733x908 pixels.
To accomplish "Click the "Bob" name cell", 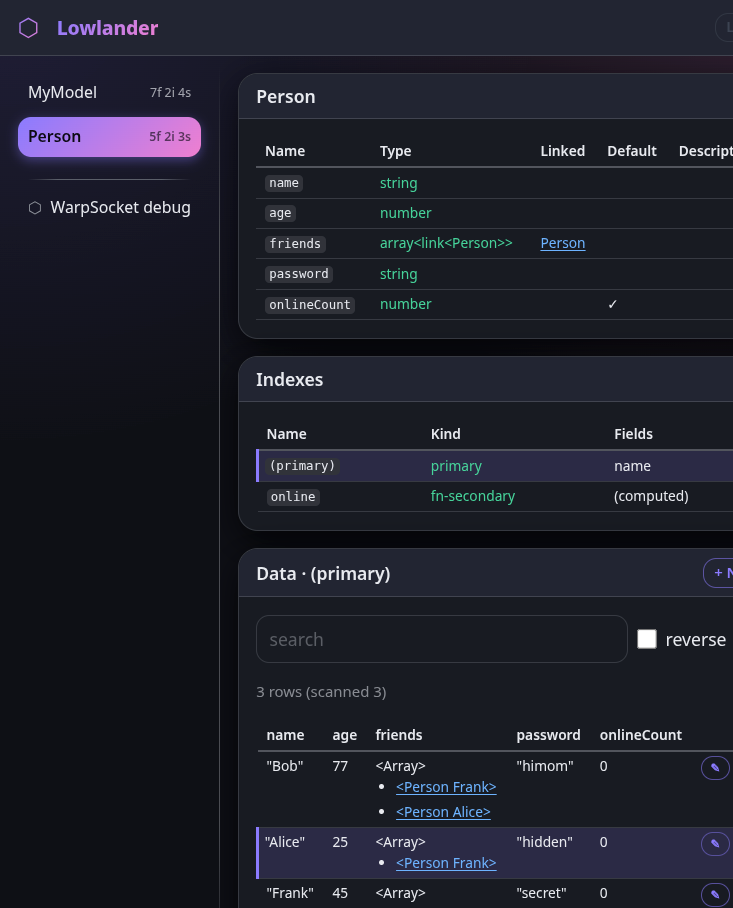I will [285, 766].
